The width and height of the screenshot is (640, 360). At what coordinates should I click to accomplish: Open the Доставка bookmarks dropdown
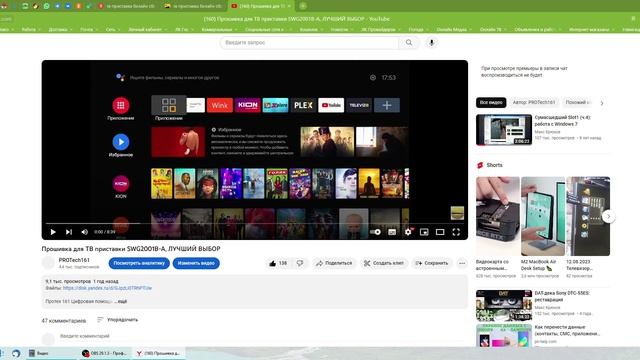pos(60,29)
